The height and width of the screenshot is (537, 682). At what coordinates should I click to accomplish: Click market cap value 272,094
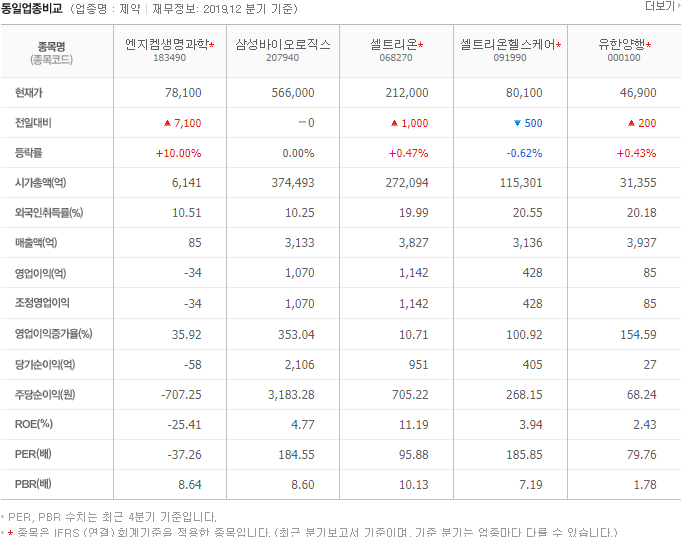pyautogui.click(x=407, y=183)
